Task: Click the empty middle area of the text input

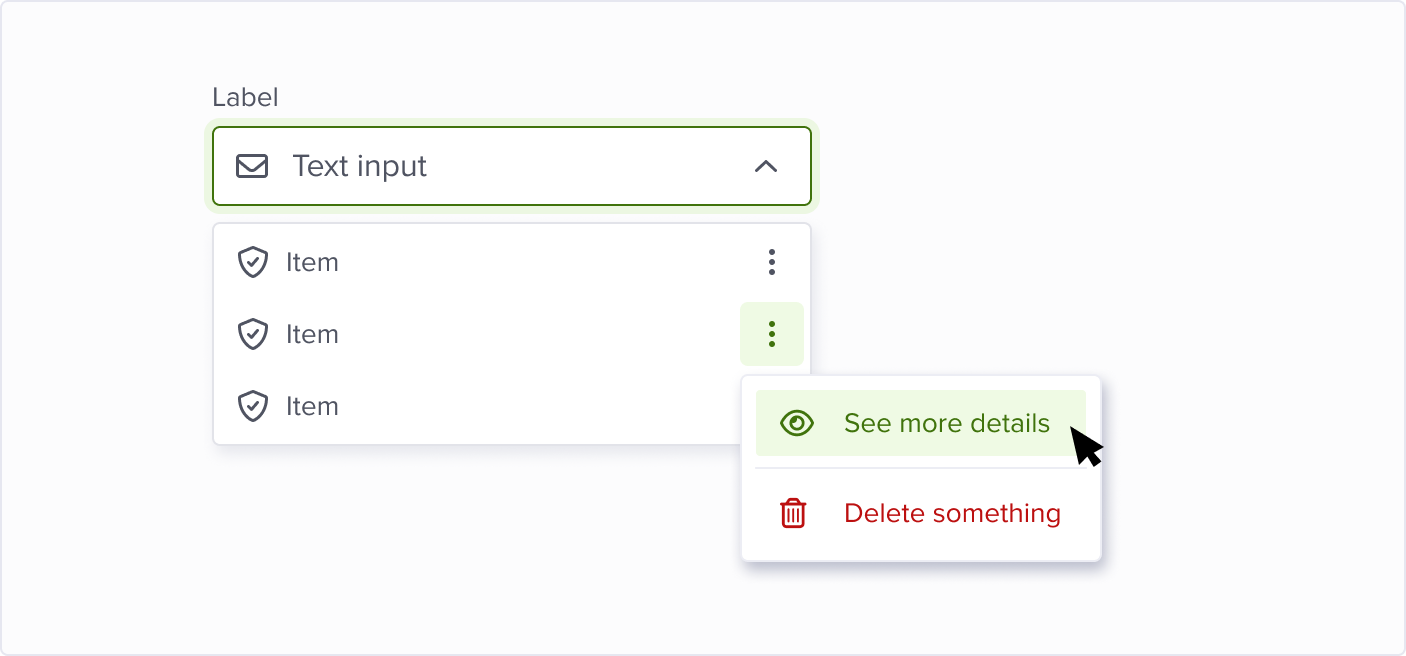Action: (x=590, y=166)
